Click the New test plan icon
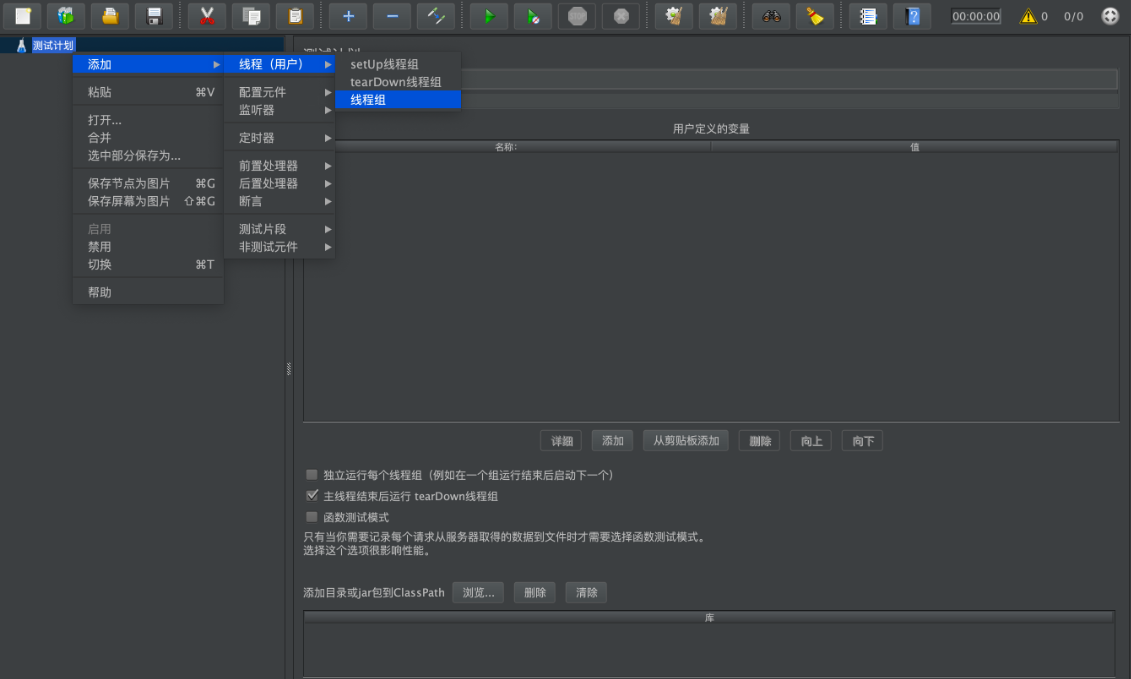 (23, 16)
